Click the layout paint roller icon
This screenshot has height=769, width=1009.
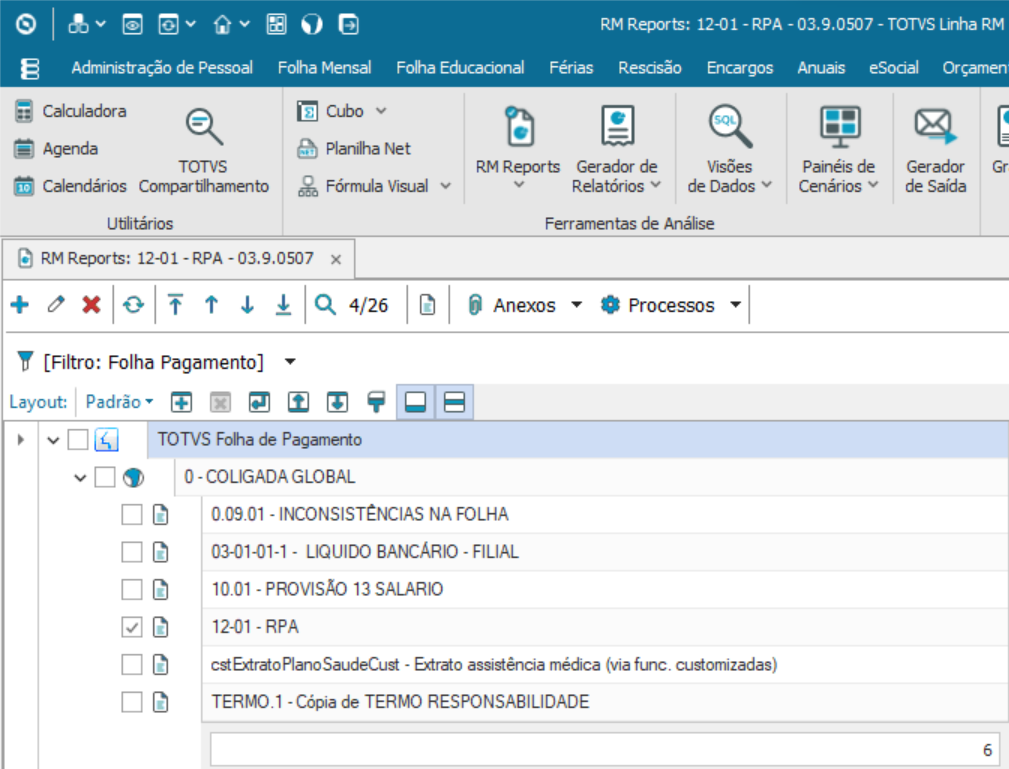click(x=376, y=402)
